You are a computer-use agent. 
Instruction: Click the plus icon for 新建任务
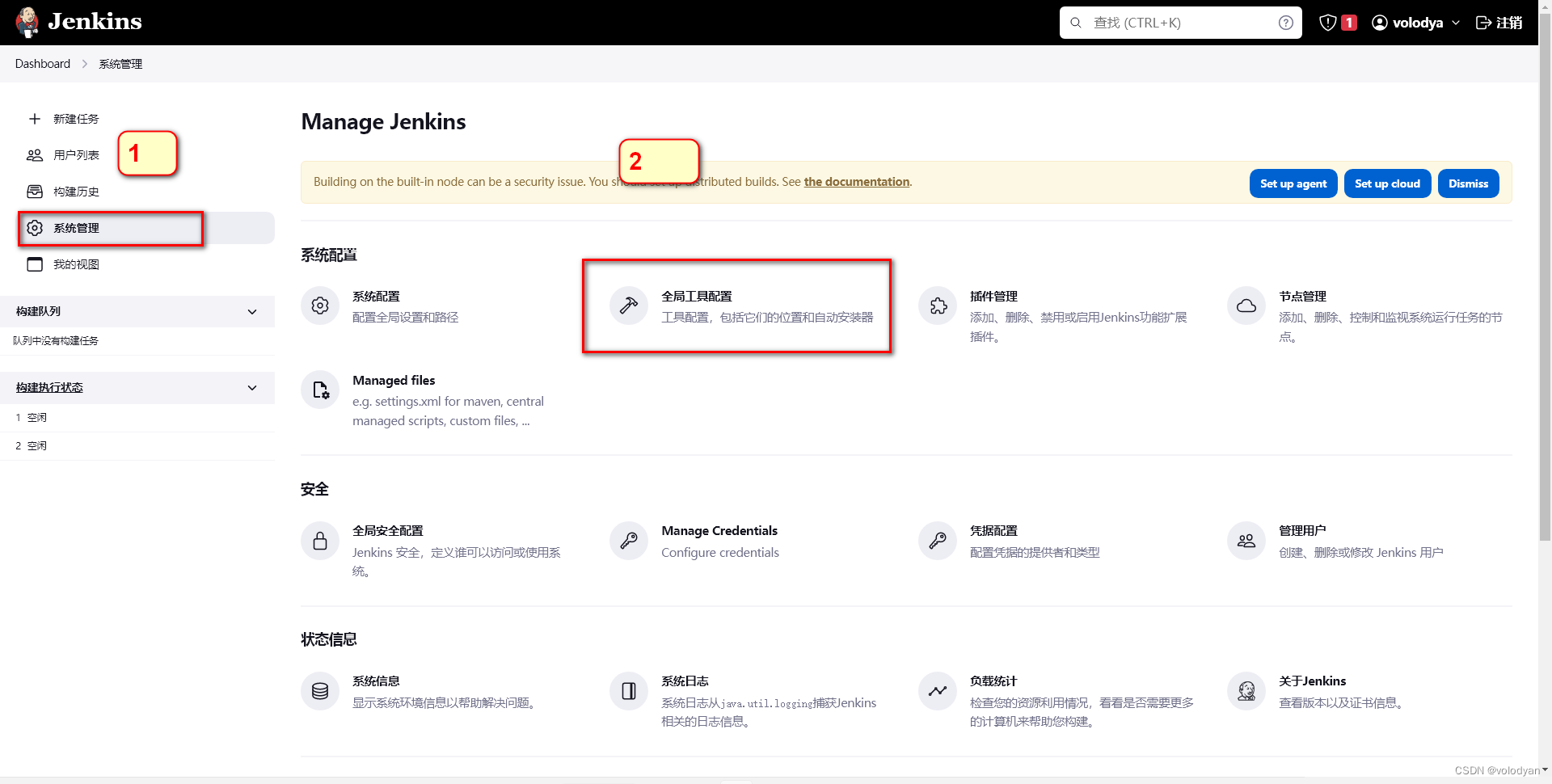35,119
